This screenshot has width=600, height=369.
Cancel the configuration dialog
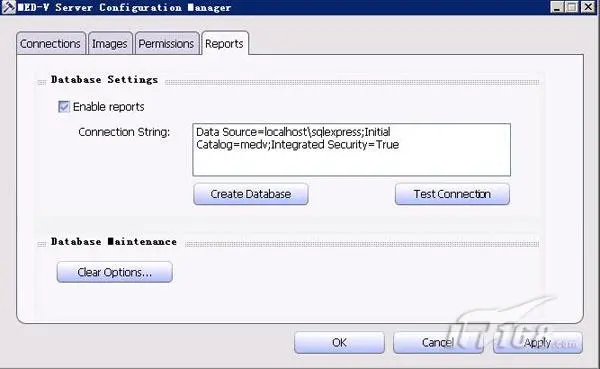[x=438, y=342]
